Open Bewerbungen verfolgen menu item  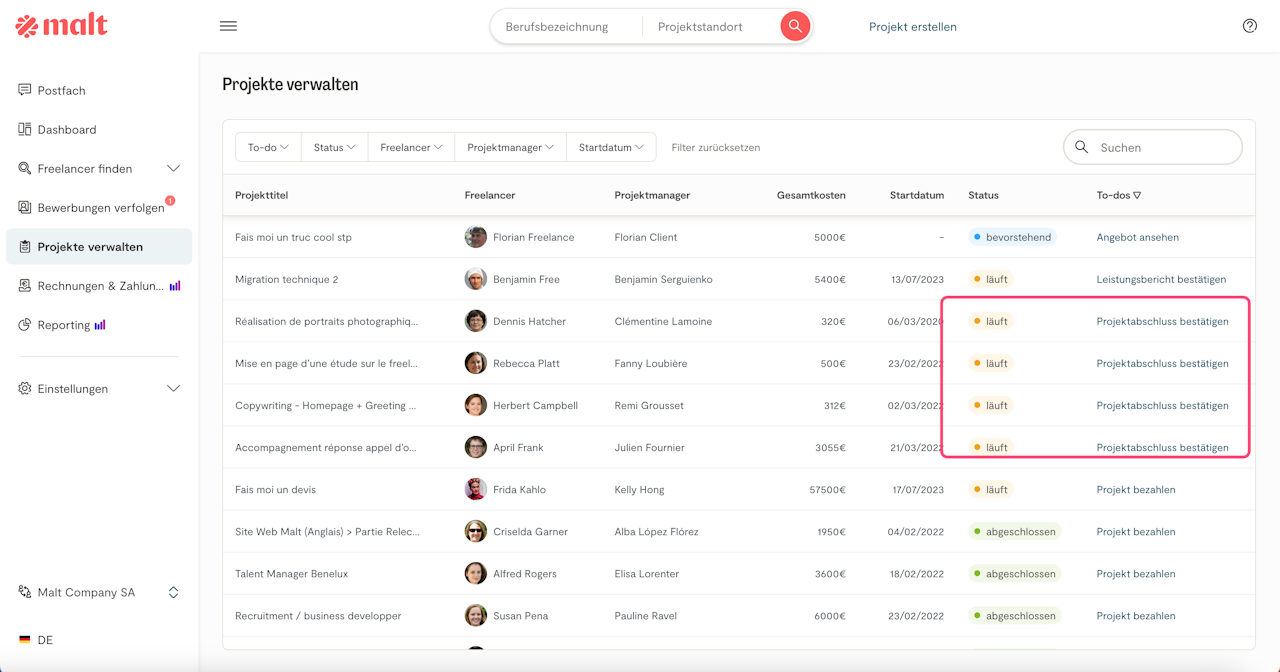click(100, 208)
